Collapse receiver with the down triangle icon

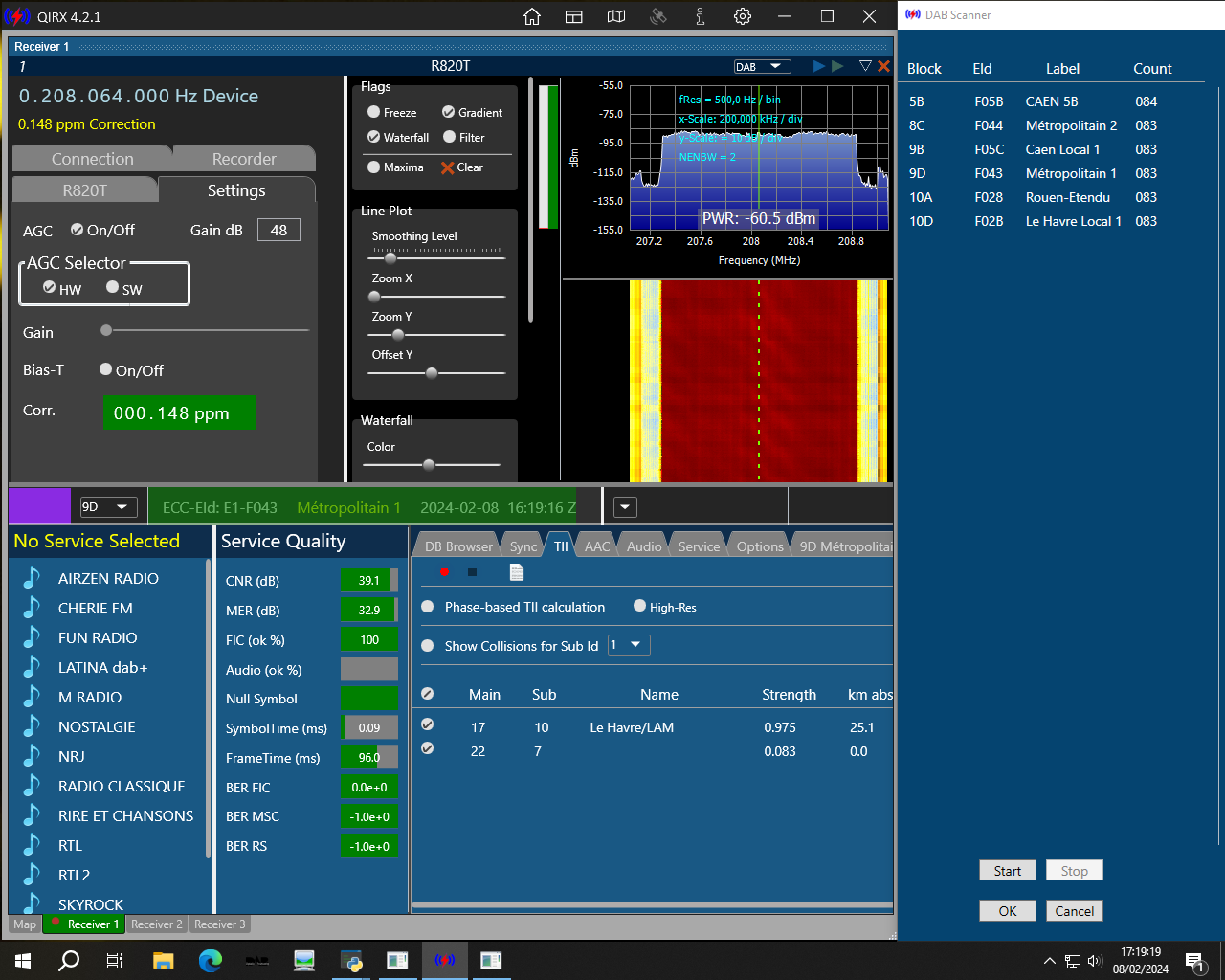coord(865,66)
